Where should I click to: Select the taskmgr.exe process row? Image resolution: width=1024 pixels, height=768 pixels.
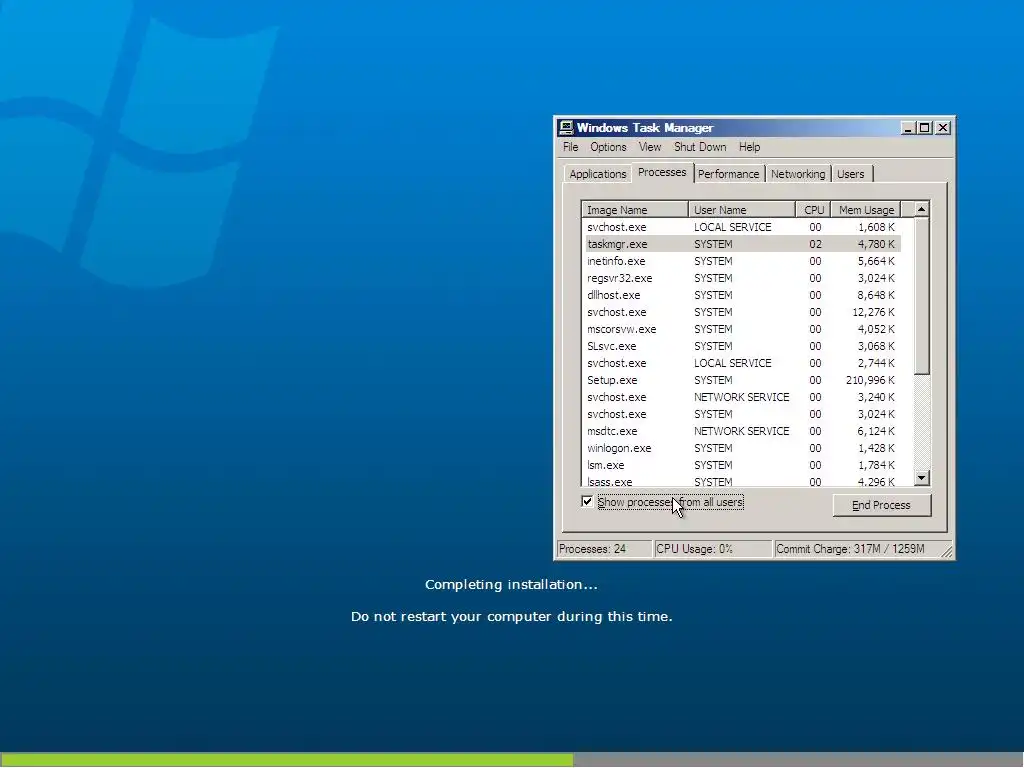(741, 244)
